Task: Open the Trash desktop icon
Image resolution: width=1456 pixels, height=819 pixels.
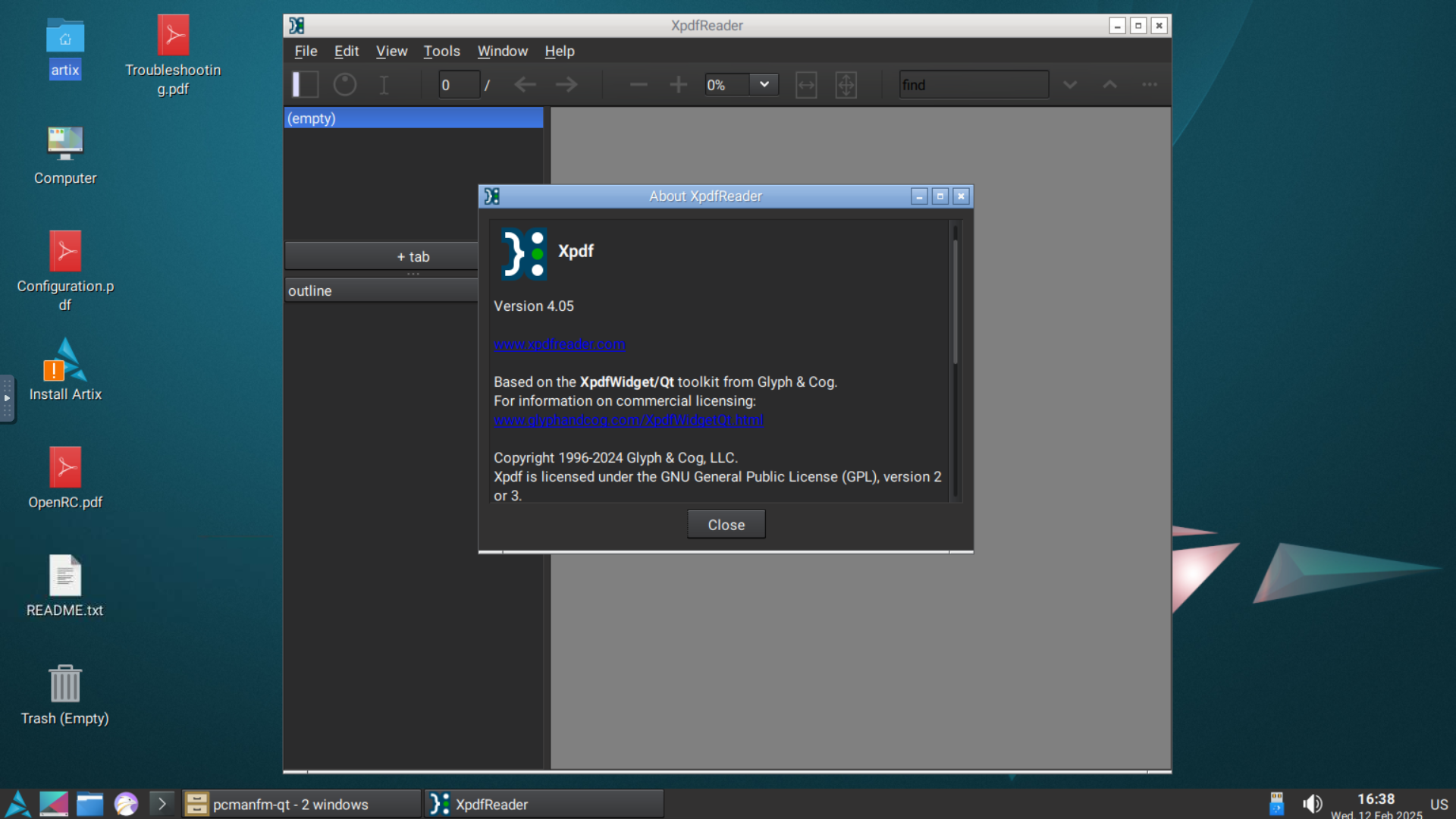Action: click(x=65, y=694)
